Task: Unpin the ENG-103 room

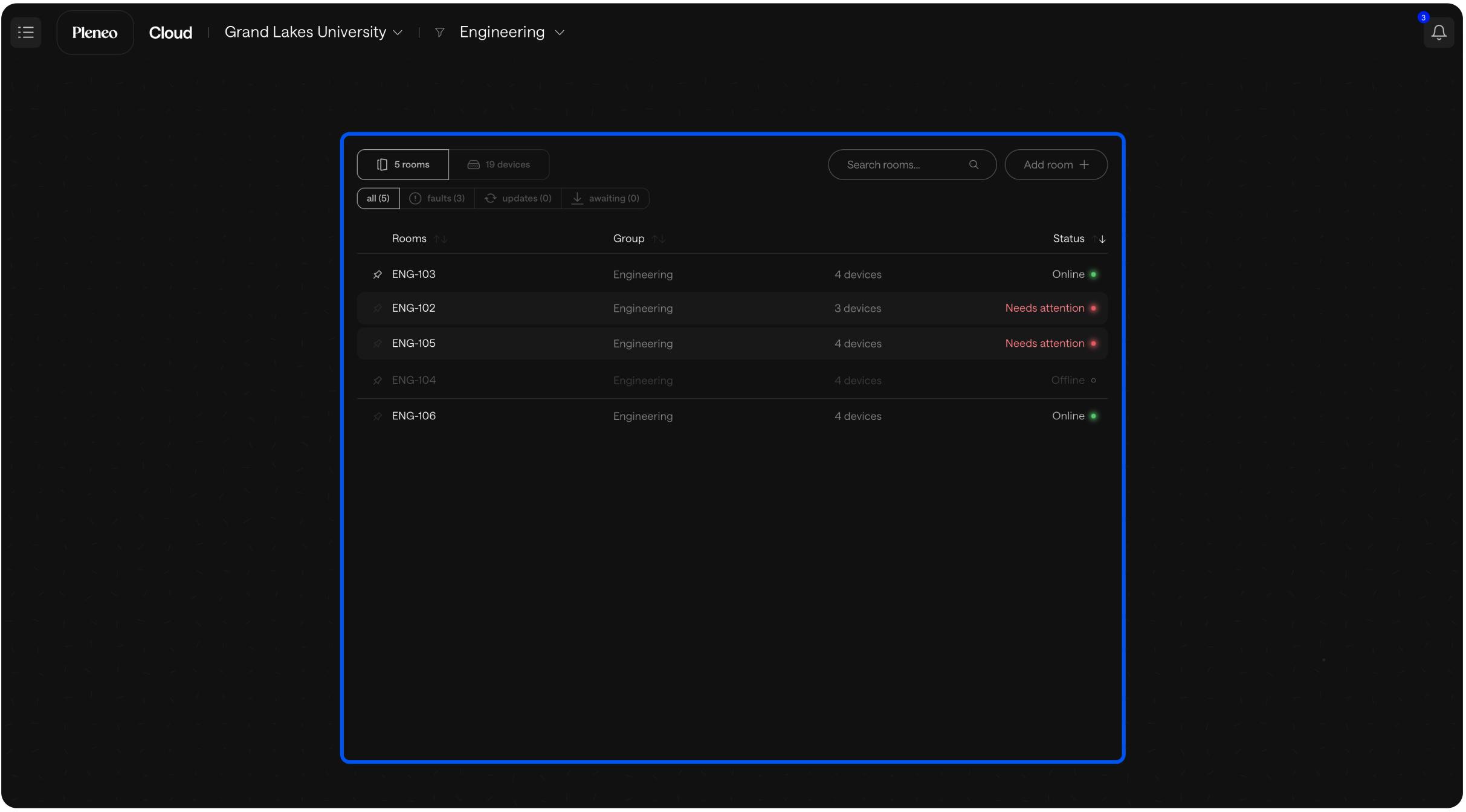Action: click(x=378, y=274)
